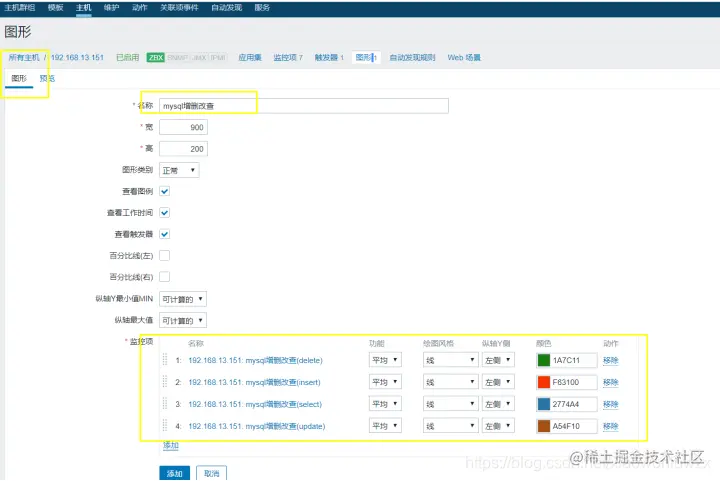The width and height of the screenshot is (720, 481).
Task: Remove the update item via 移除
Action: [611, 426]
